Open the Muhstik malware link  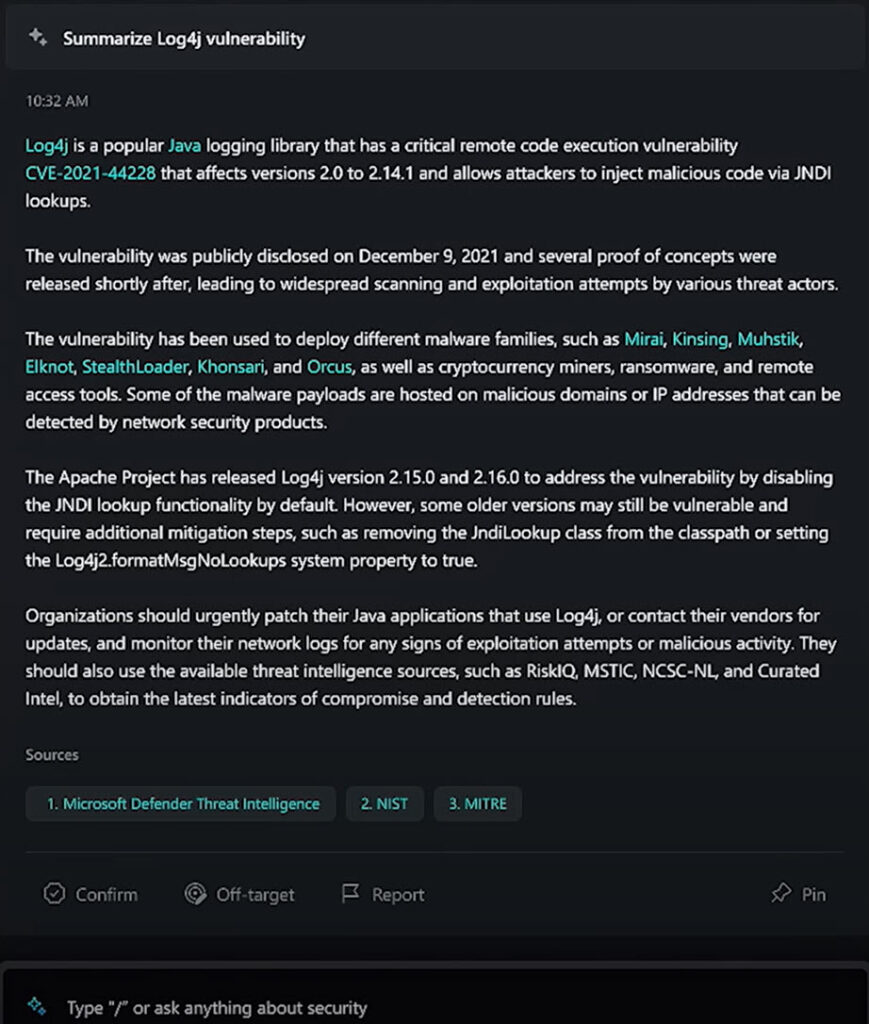click(x=768, y=339)
